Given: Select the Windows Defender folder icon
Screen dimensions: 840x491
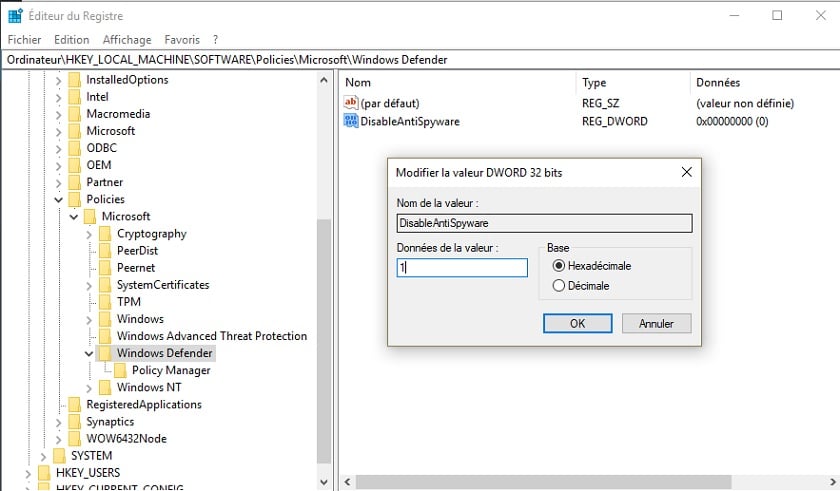Looking at the screenshot, I should pyautogui.click(x=105, y=353).
